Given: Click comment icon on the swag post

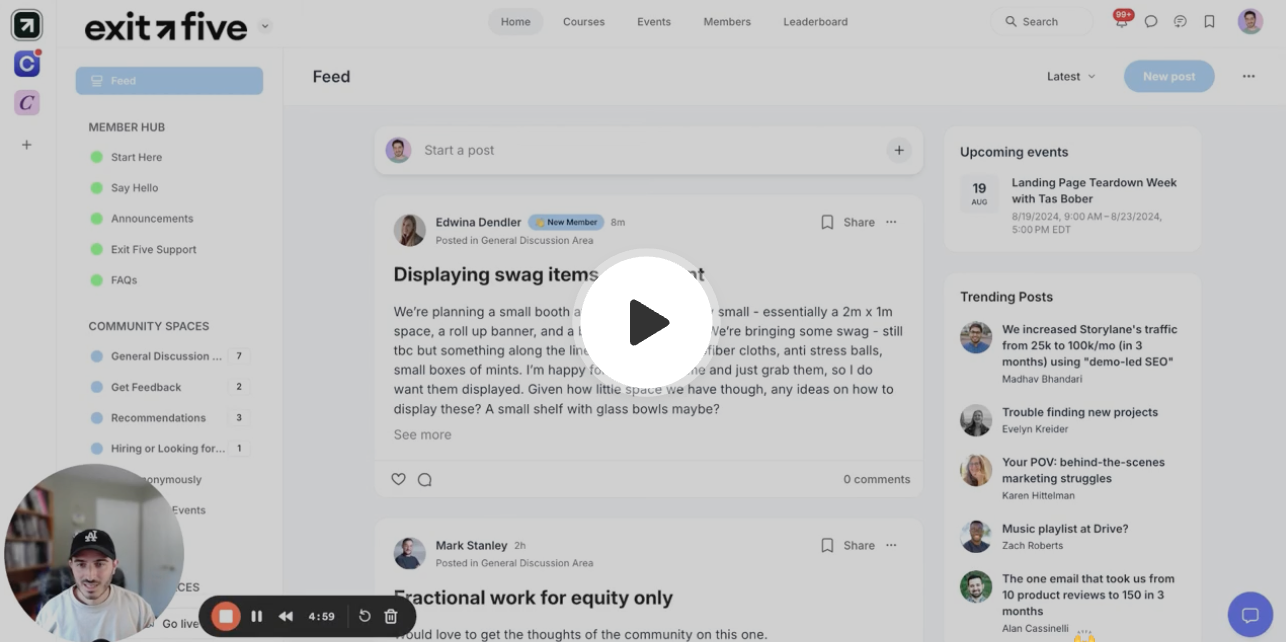Looking at the screenshot, I should (x=424, y=479).
